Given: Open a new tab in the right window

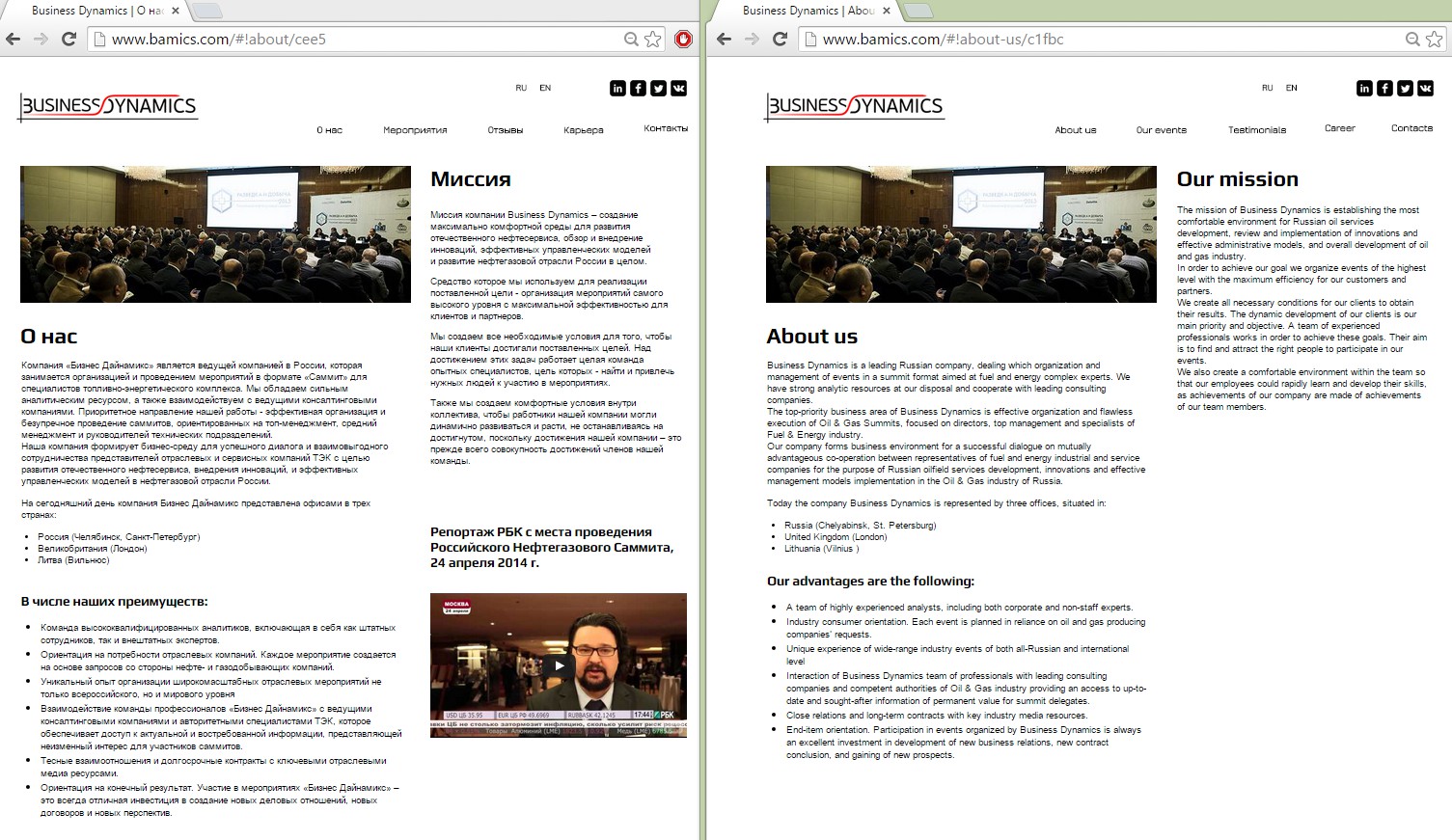Looking at the screenshot, I should coord(918,11).
